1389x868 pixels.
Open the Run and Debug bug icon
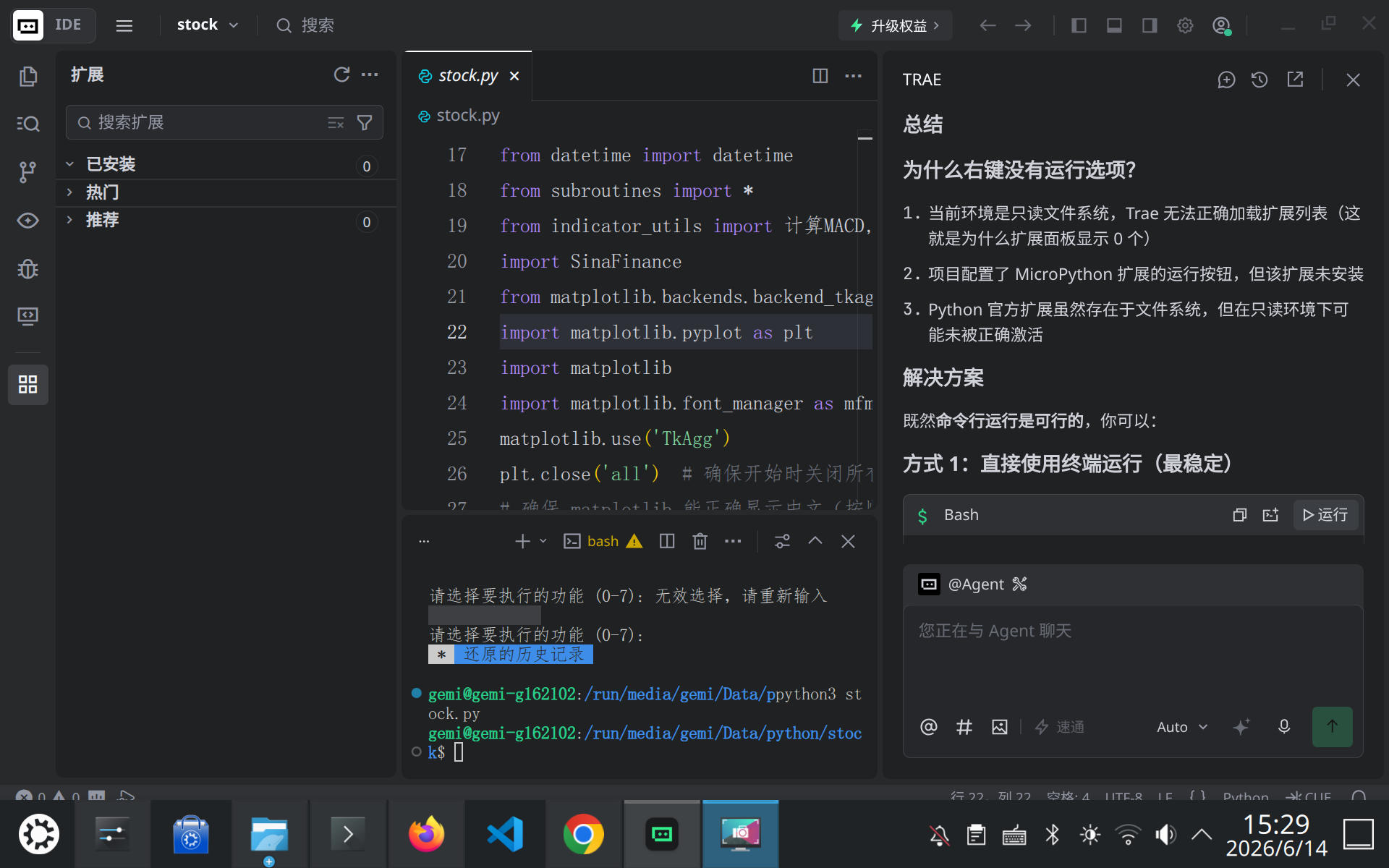point(27,269)
